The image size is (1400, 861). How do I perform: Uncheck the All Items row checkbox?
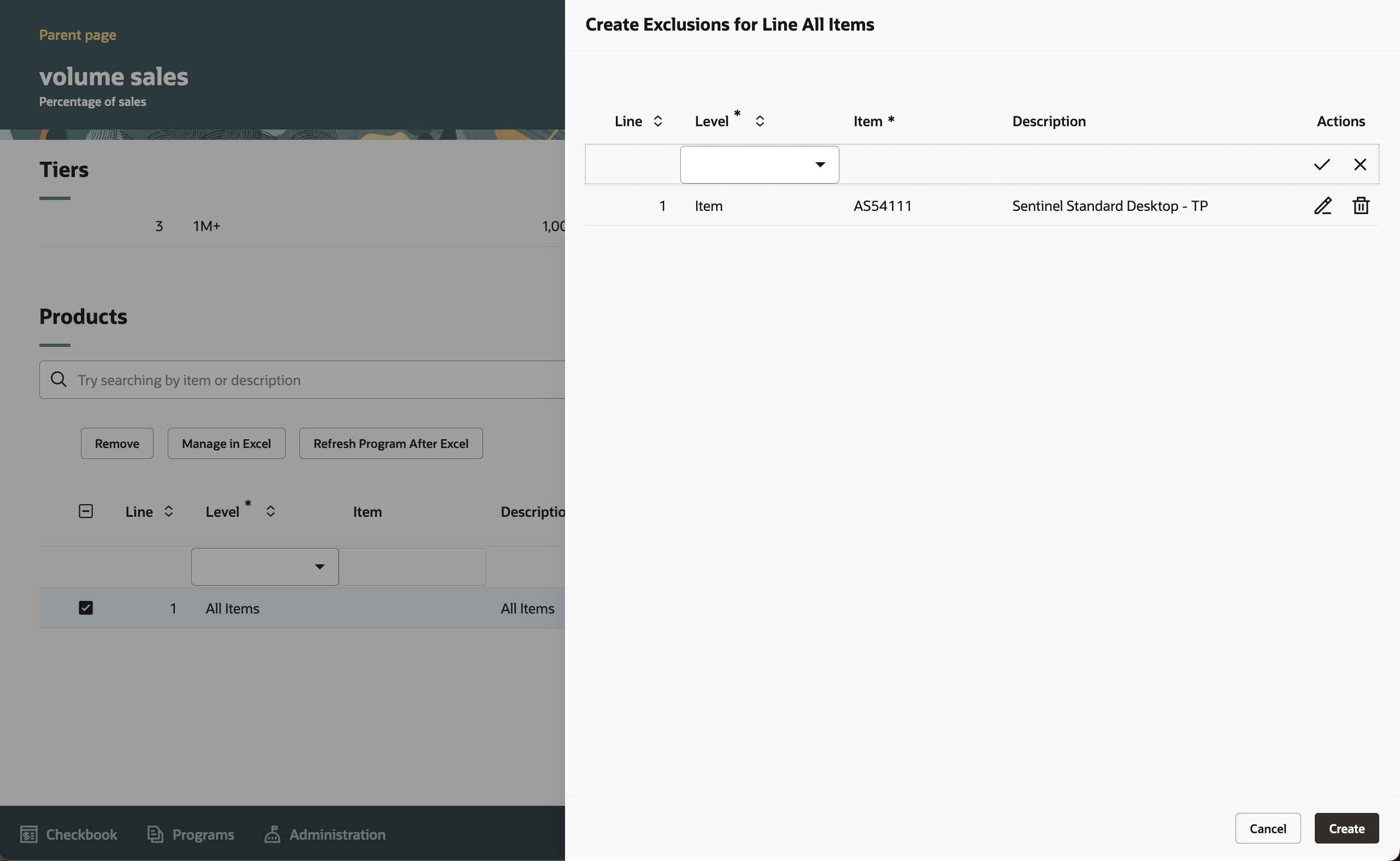(85, 608)
